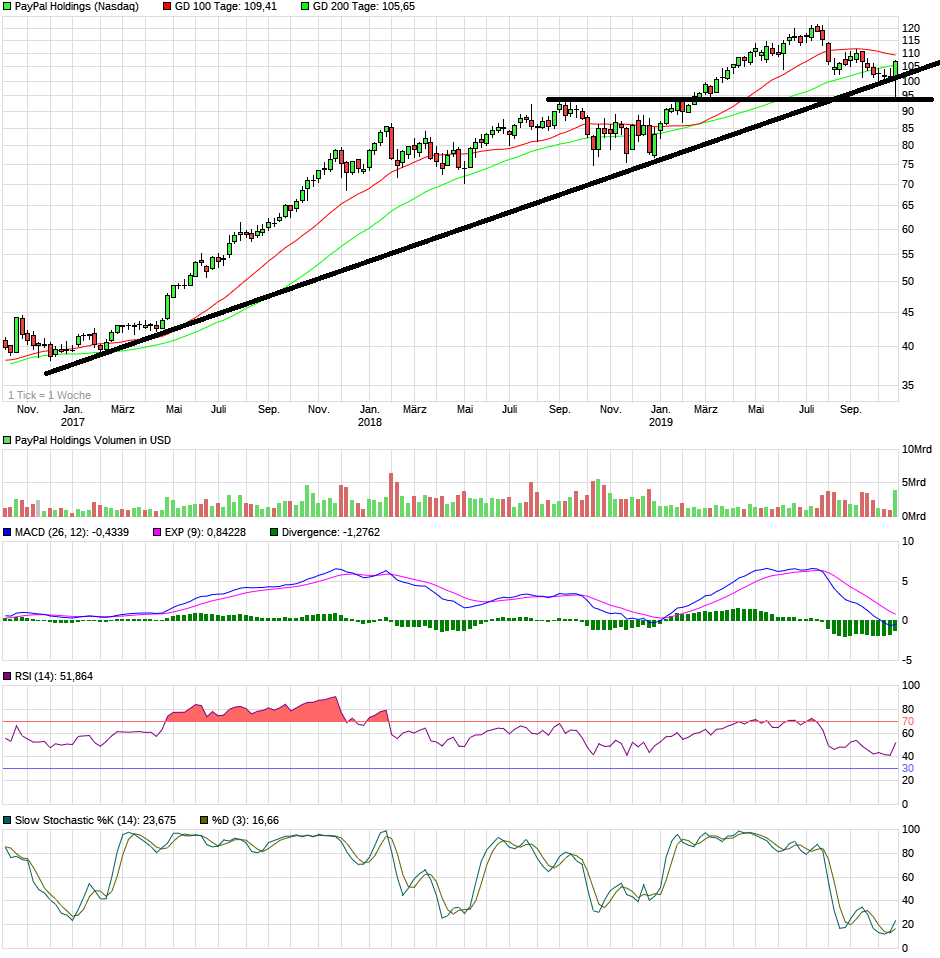
Task: Click the 'GD 100 Tage: 109,41' label
Action: tap(225, 7)
